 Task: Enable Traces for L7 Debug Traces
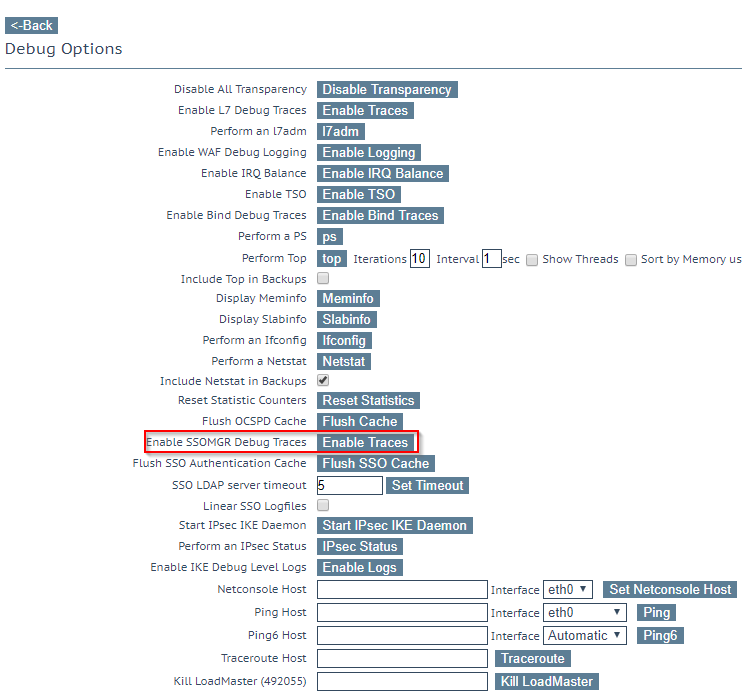(x=365, y=110)
